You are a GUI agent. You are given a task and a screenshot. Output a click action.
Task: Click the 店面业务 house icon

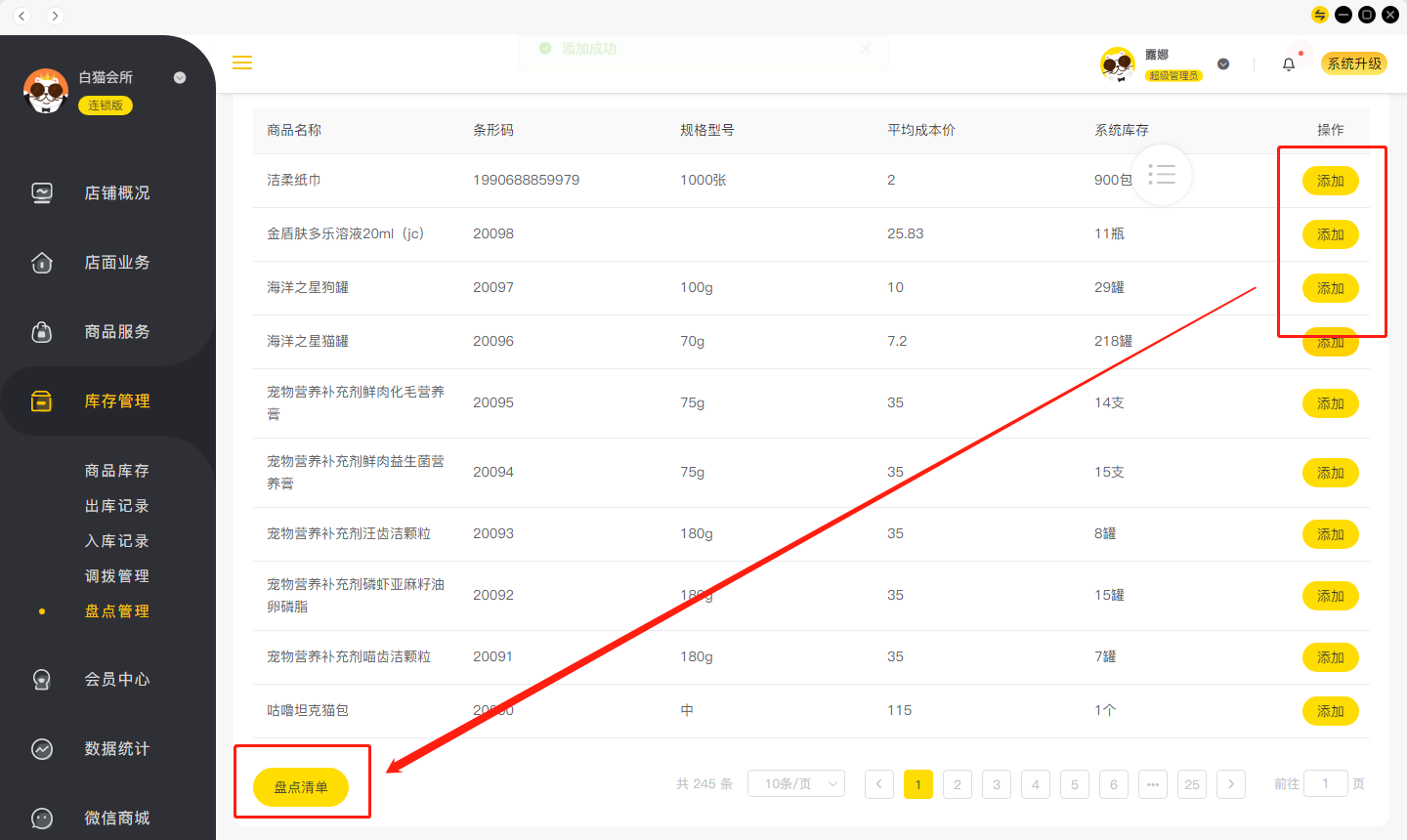(42, 262)
